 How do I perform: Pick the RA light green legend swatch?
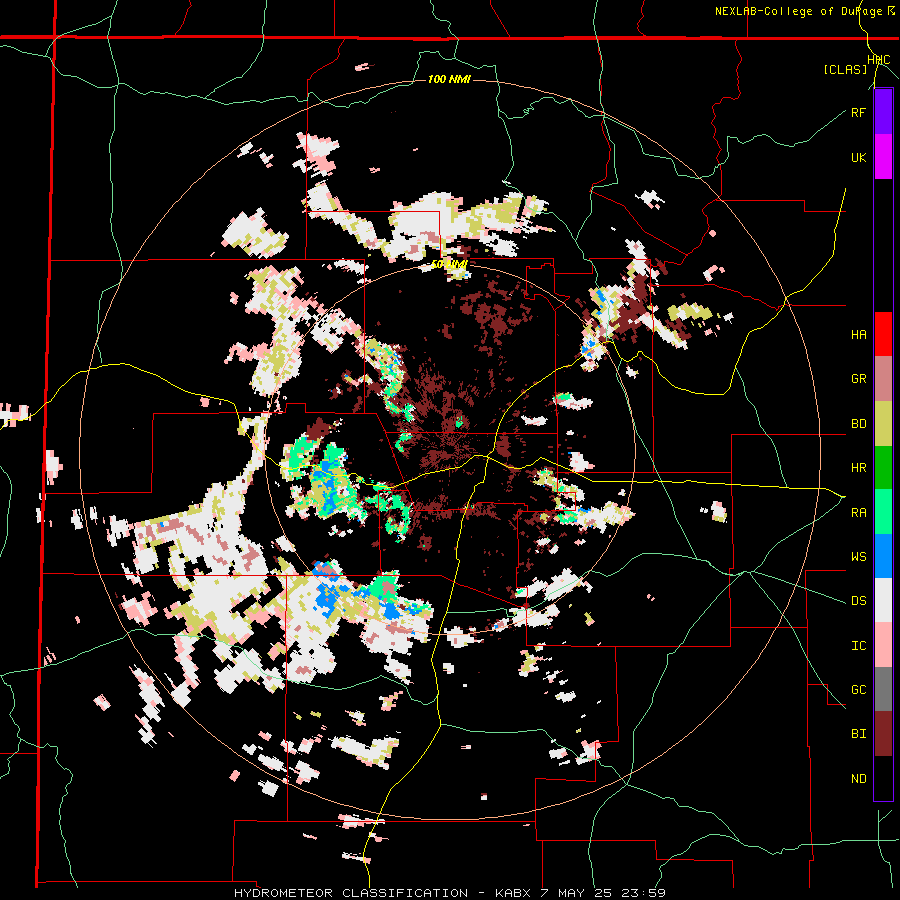click(x=883, y=512)
